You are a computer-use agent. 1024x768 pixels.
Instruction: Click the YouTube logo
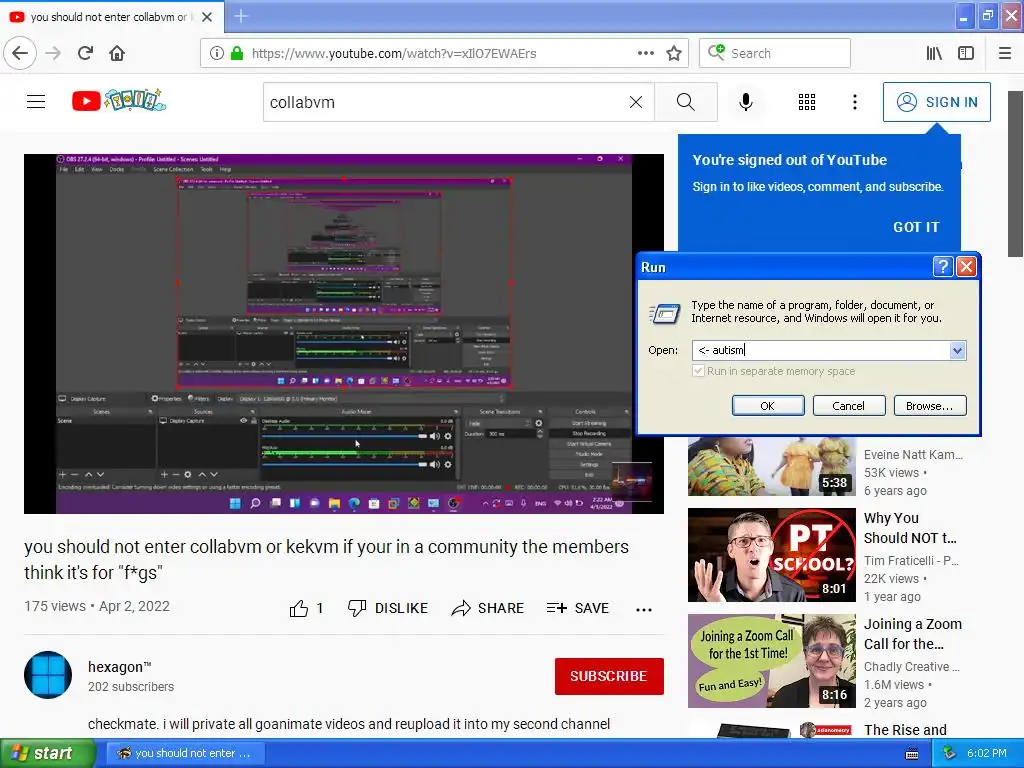(x=120, y=101)
